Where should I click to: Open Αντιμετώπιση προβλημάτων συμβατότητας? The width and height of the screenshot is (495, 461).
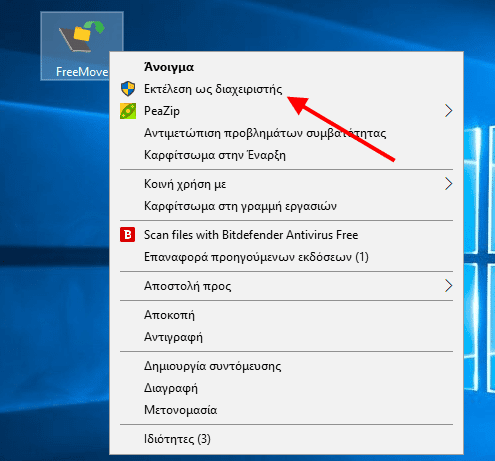click(286, 133)
